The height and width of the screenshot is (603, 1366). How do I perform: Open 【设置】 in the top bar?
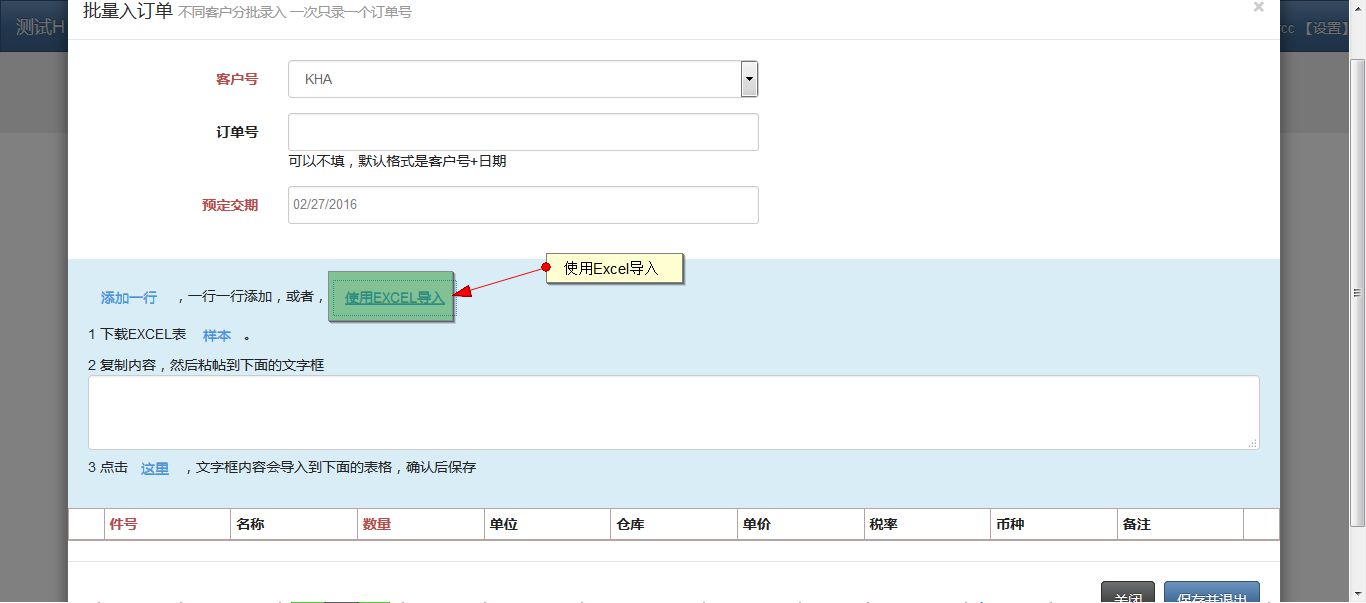1327,28
